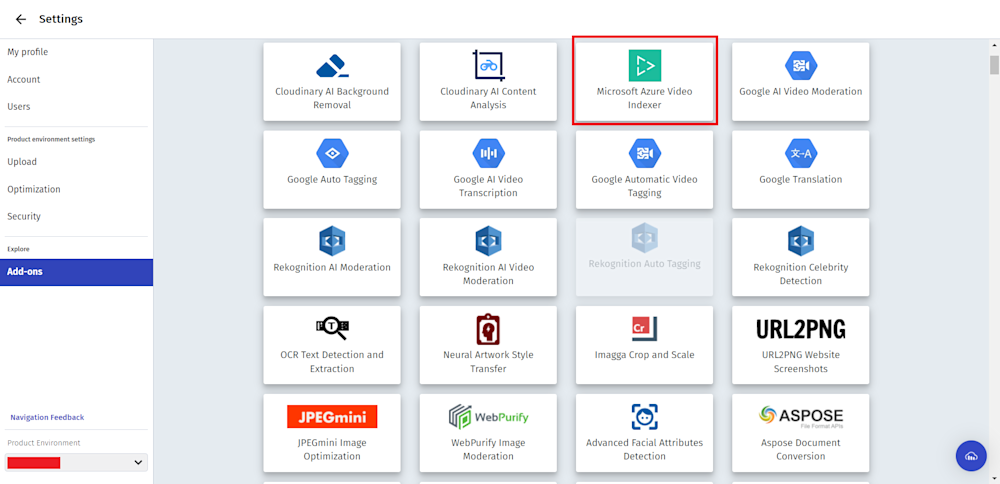Image resolution: width=1000 pixels, height=484 pixels.
Task: Click 'Neural Artwork Style Transfer' card title
Action: coord(489,362)
